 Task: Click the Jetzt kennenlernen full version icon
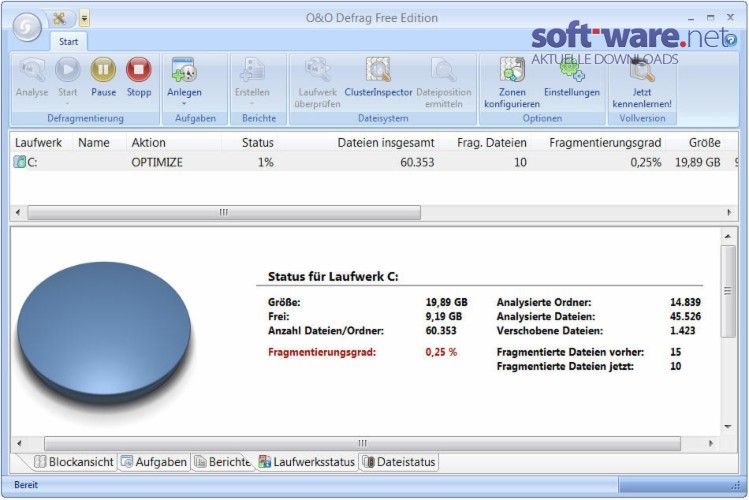click(x=642, y=71)
